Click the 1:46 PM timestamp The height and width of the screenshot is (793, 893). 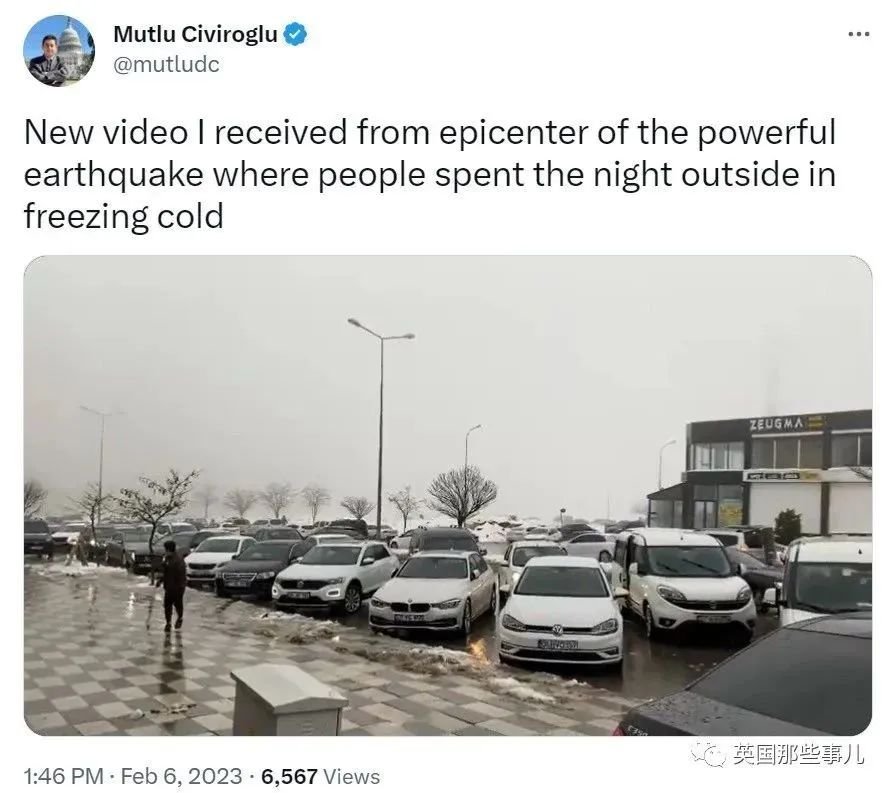[x=63, y=776]
